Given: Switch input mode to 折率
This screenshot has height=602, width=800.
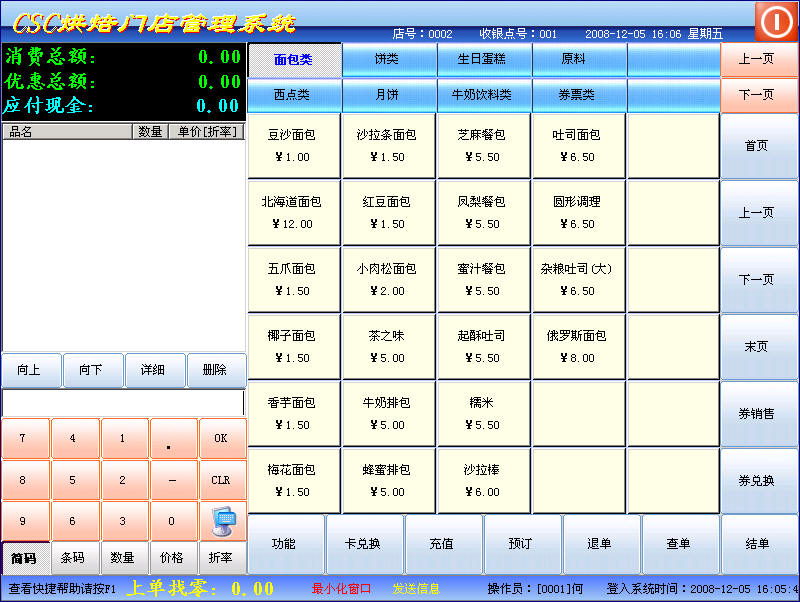Looking at the screenshot, I should click(223, 558).
